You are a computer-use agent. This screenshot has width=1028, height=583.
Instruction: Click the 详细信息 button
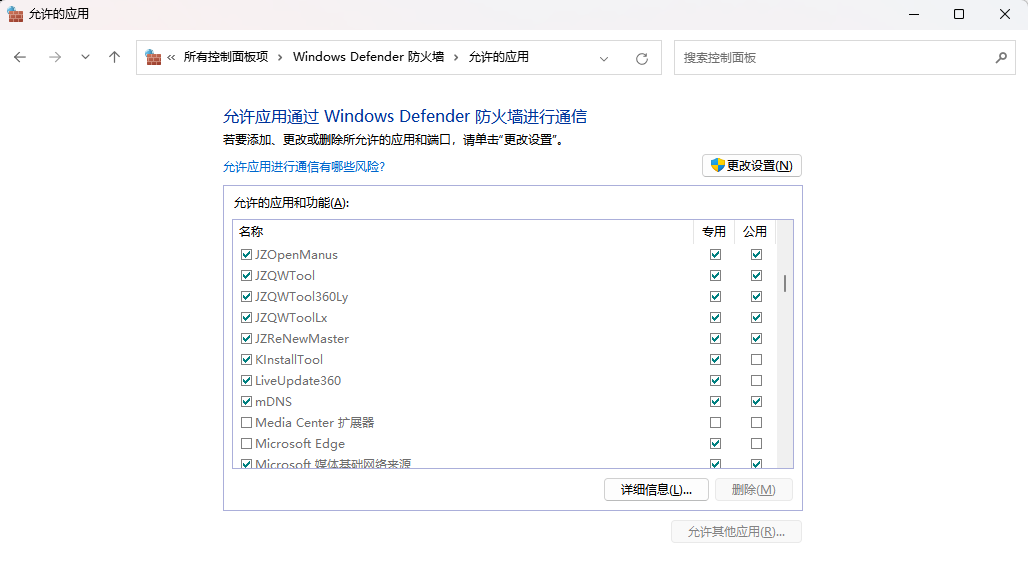point(656,490)
